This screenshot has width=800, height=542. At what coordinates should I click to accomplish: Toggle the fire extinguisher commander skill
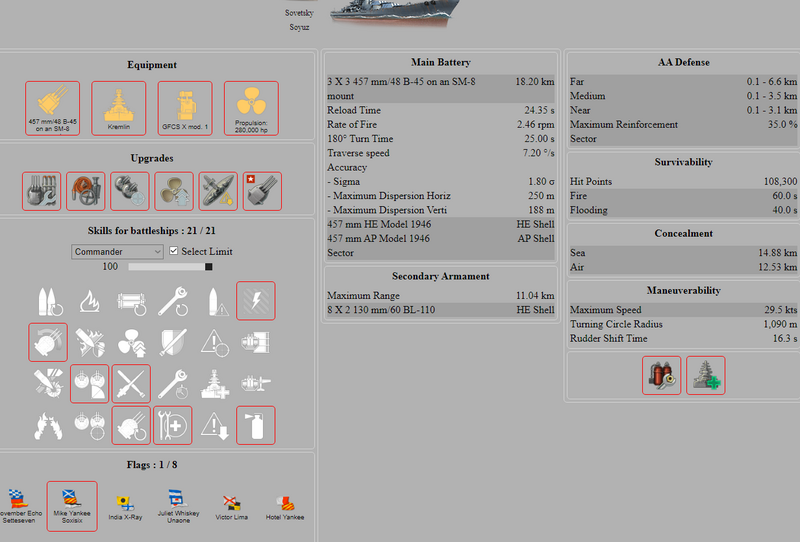(255, 425)
